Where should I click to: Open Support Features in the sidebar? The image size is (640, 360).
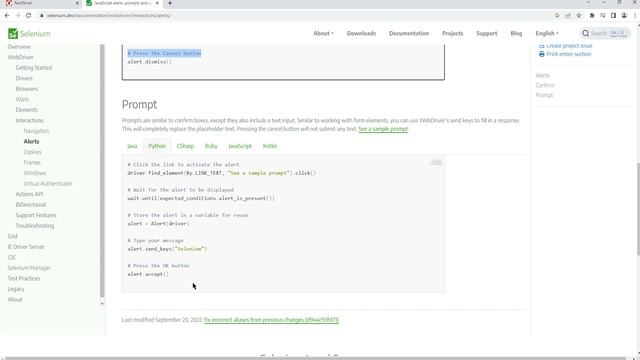point(36,216)
